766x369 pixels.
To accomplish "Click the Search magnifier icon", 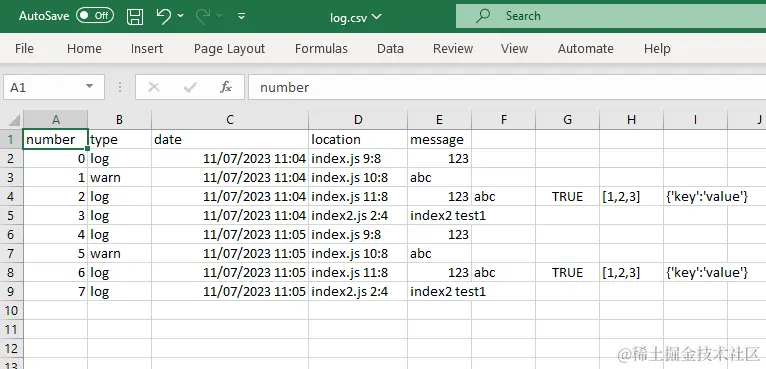I will tap(483, 16).
